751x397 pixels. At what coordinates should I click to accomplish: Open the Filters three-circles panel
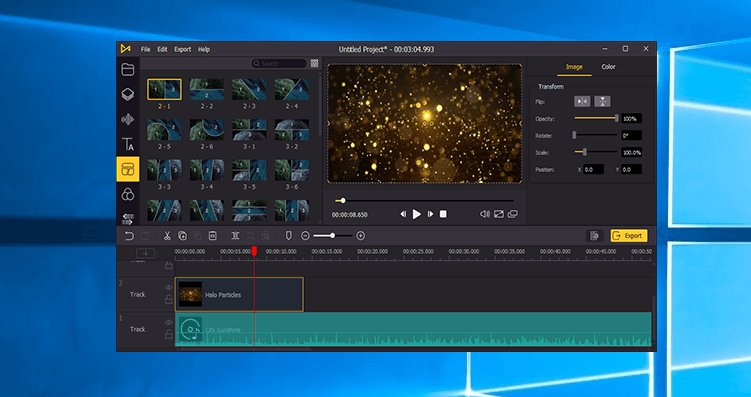click(128, 194)
